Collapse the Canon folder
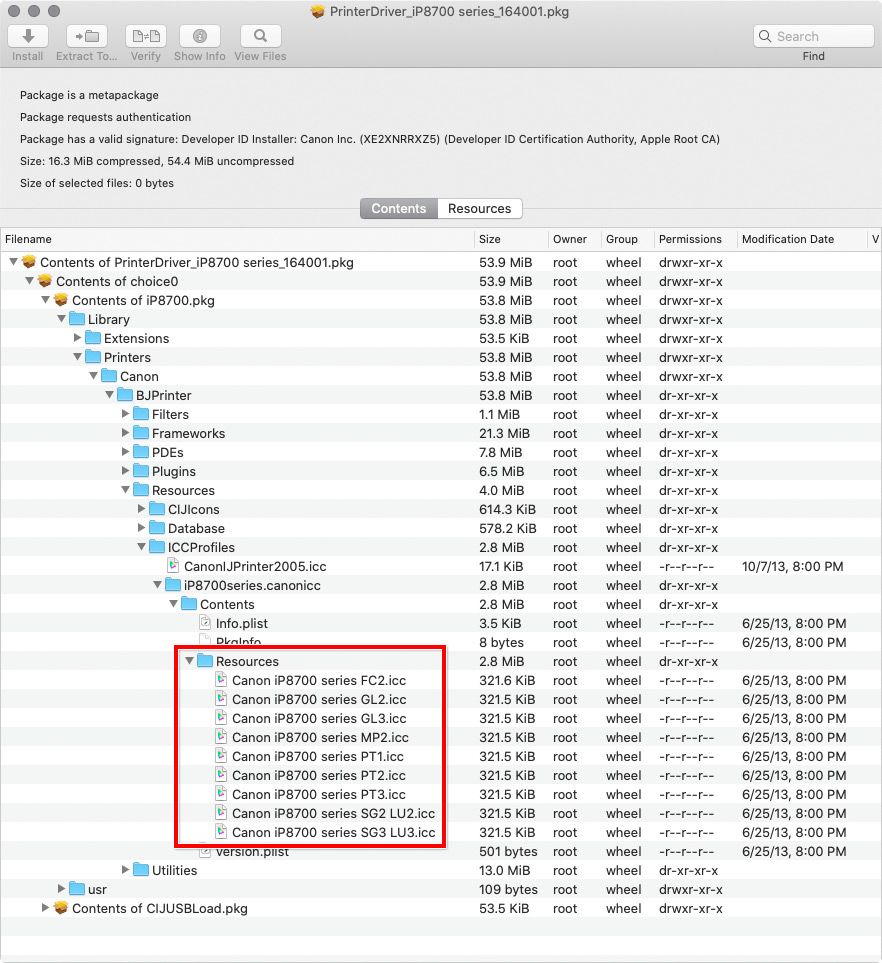 click(93, 376)
